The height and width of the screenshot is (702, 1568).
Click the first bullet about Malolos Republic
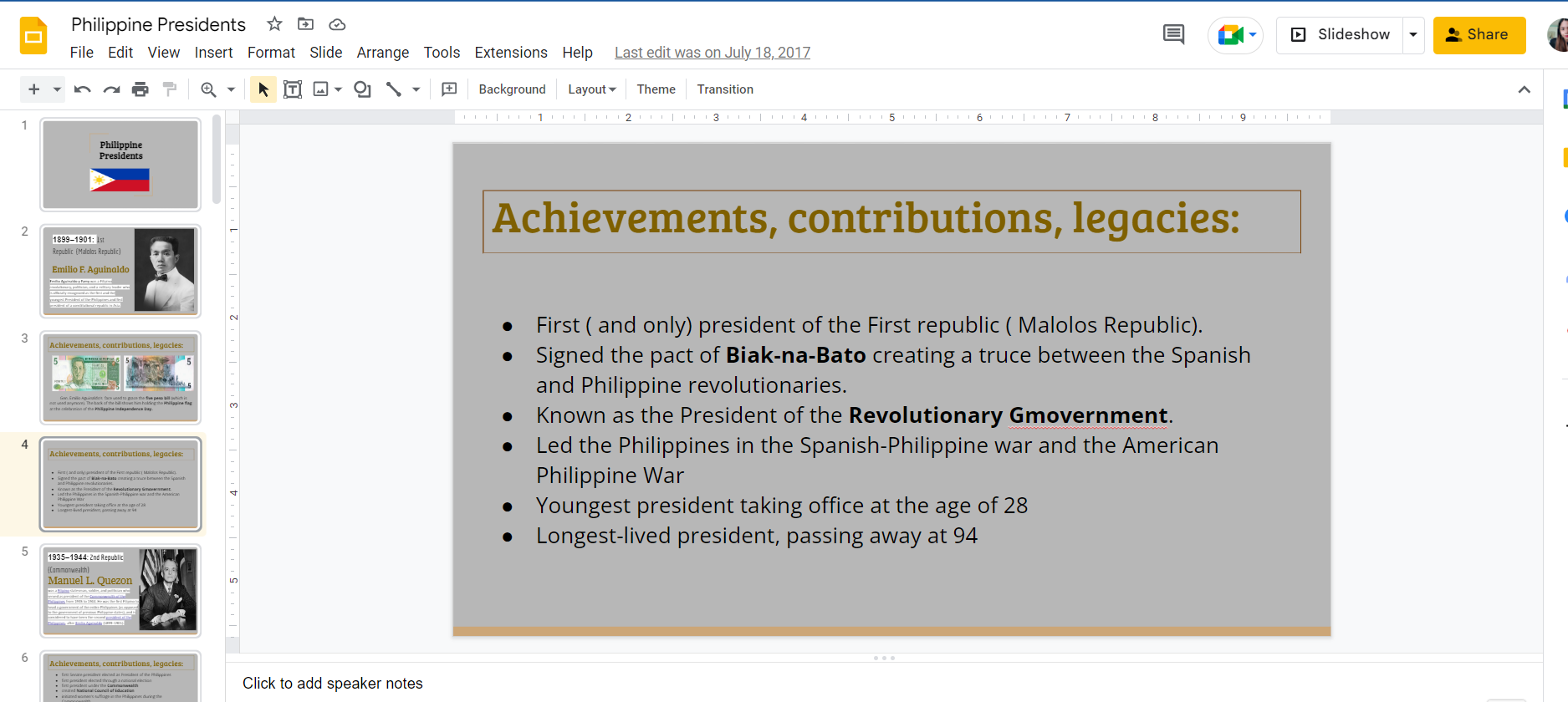tap(869, 325)
